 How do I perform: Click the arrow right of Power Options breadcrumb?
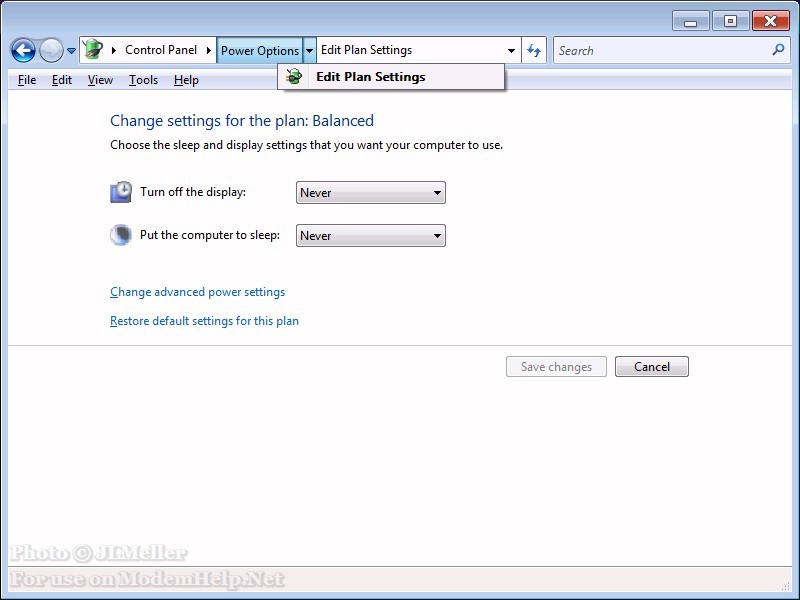(310, 51)
